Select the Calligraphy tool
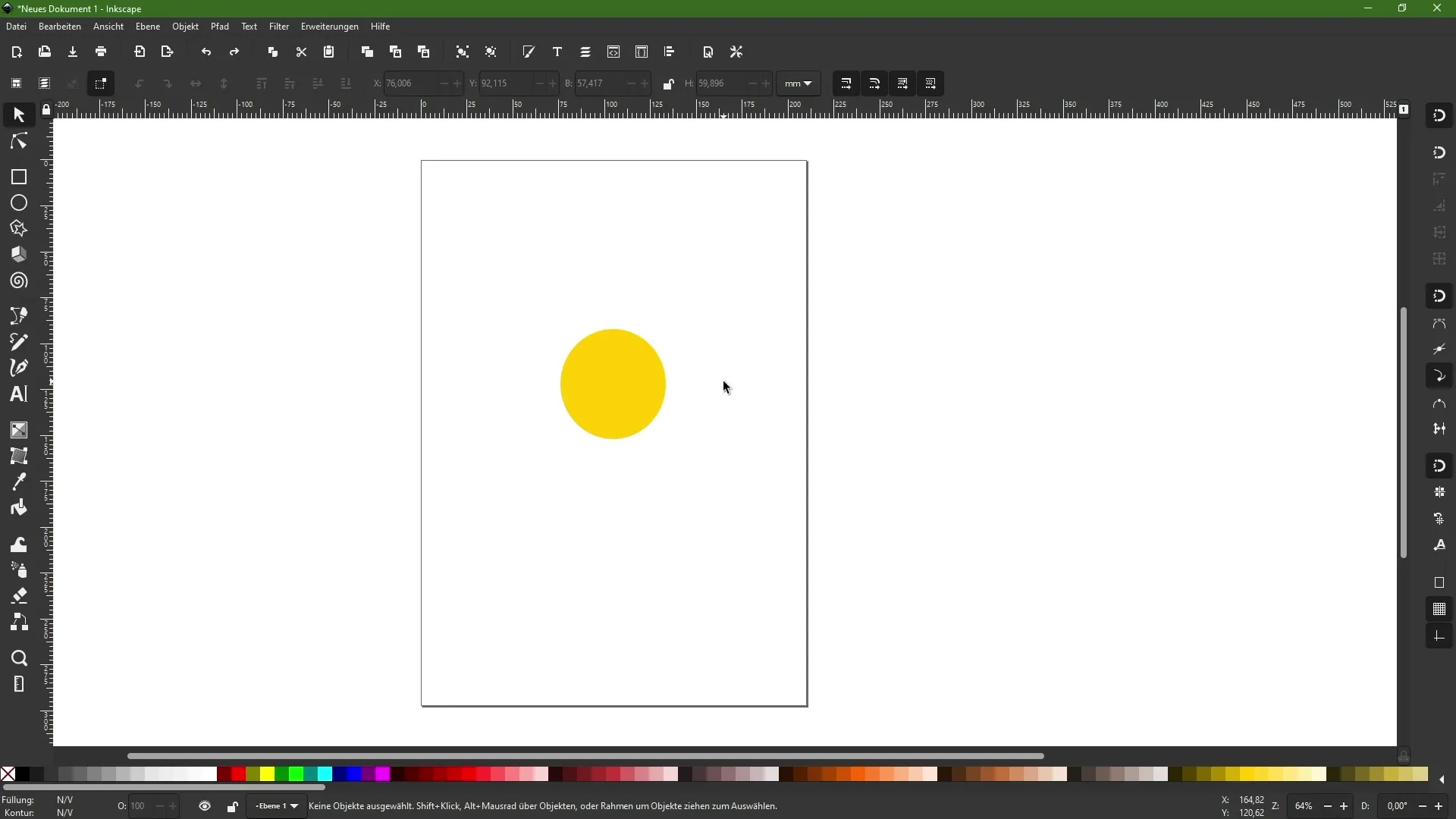1456x819 pixels. [19, 369]
